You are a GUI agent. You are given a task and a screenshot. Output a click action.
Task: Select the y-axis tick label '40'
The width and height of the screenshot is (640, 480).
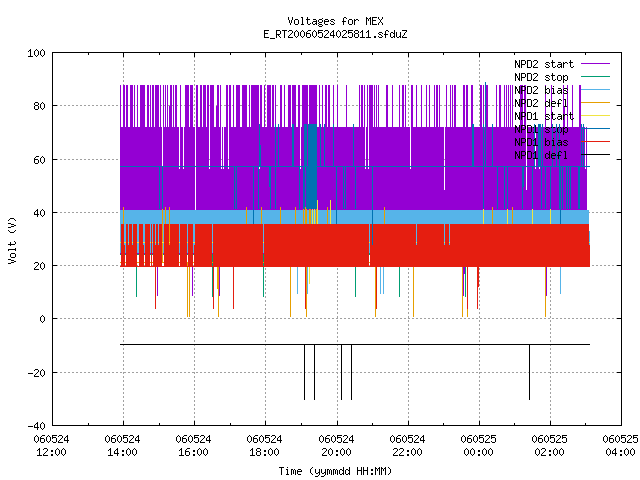point(40,213)
